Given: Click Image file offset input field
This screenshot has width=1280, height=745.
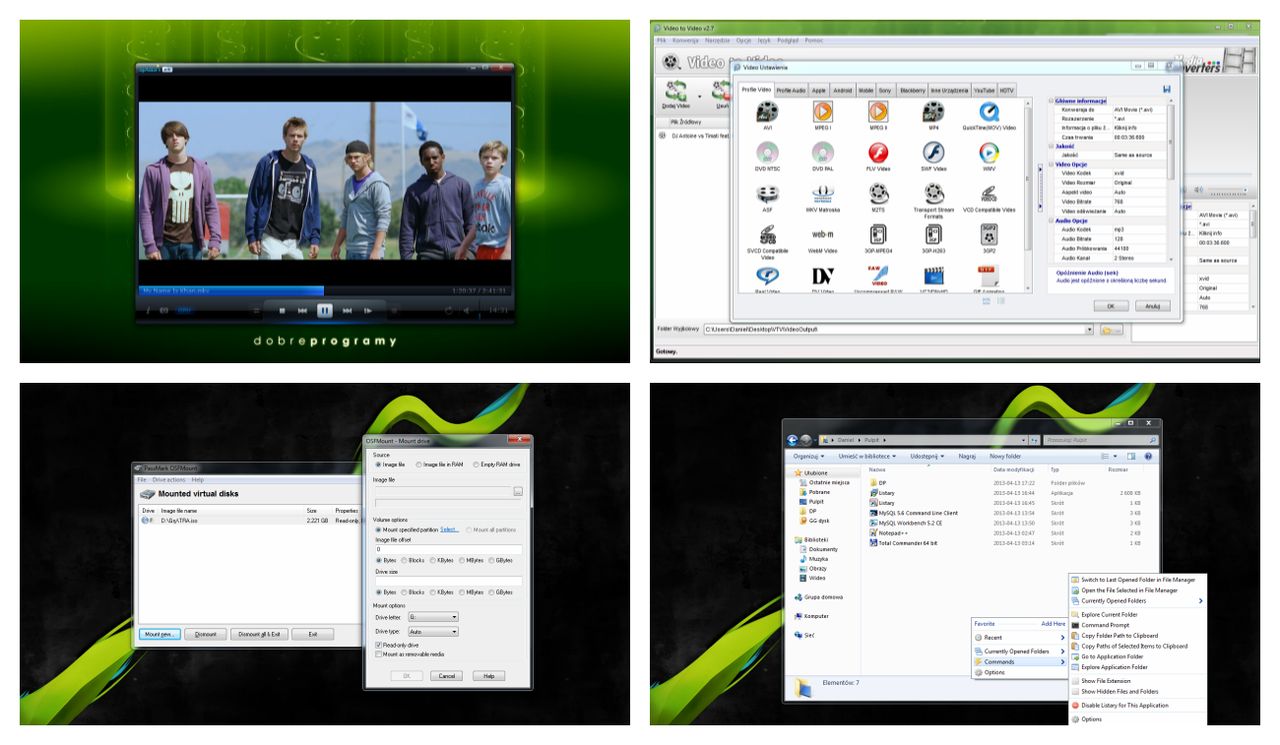Looking at the screenshot, I should (448, 549).
